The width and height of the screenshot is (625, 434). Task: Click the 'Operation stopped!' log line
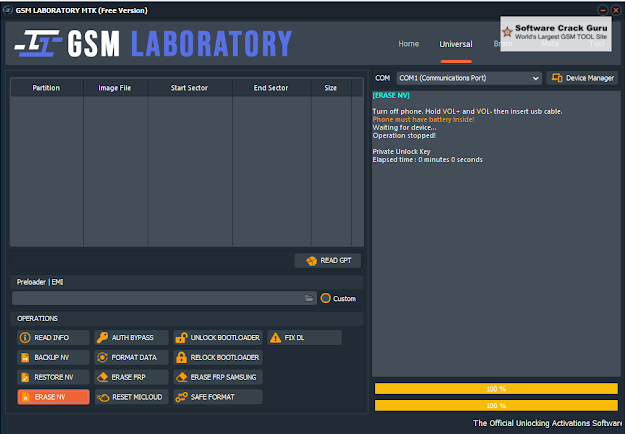coord(404,136)
